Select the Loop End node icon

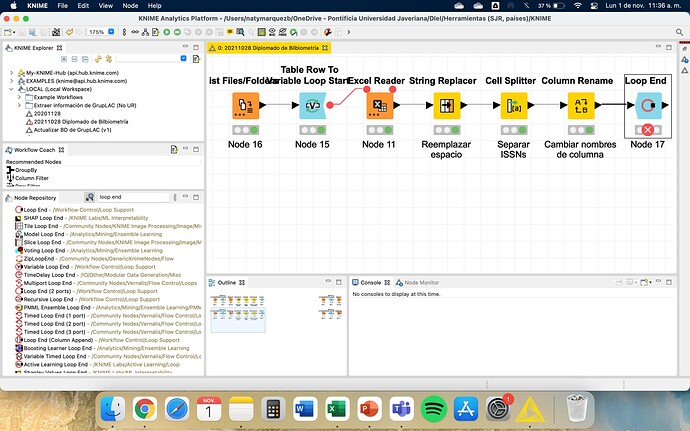(x=648, y=106)
